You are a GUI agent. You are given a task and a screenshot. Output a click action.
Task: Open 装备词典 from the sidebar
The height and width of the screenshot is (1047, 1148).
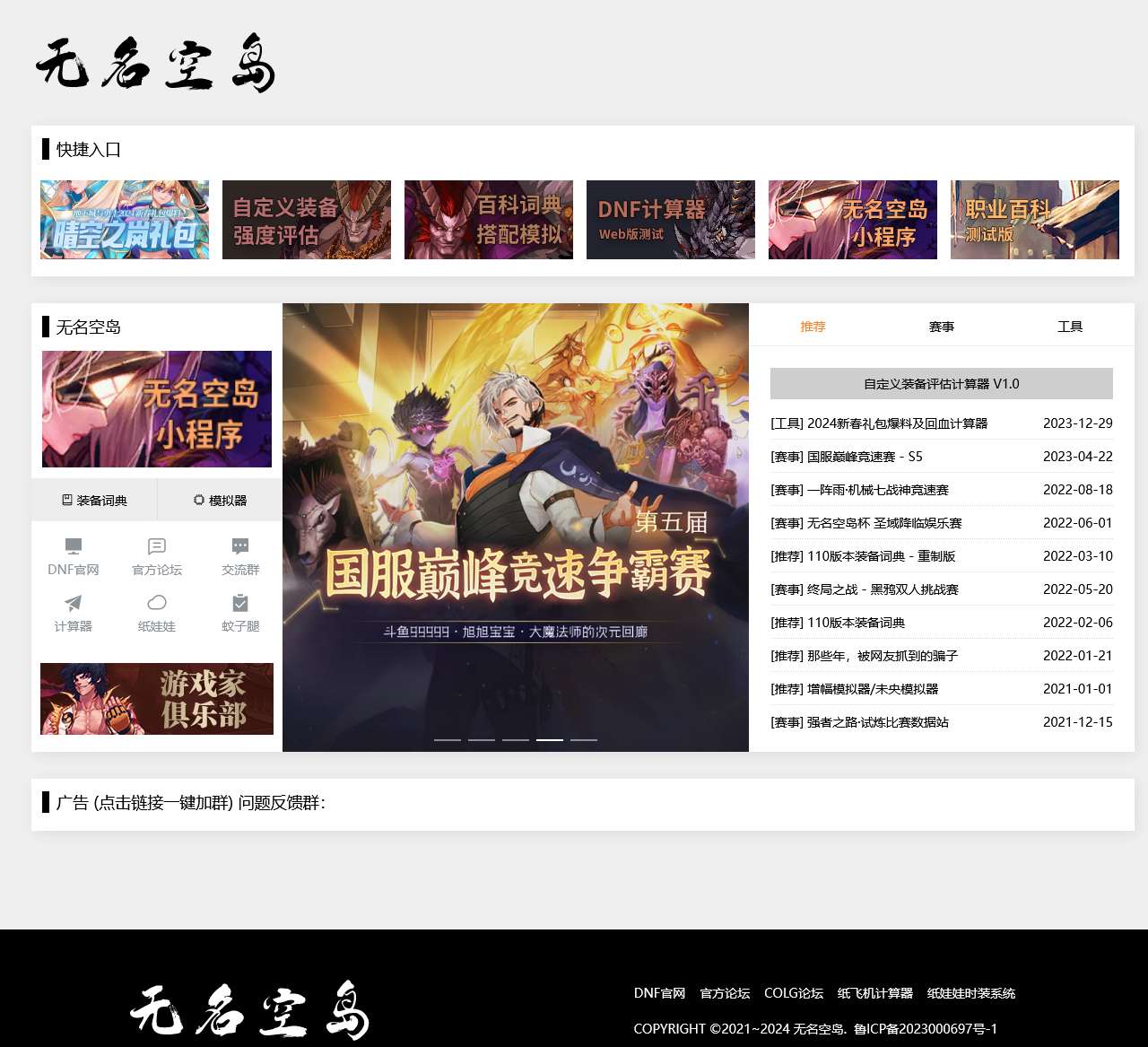pos(94,500)
